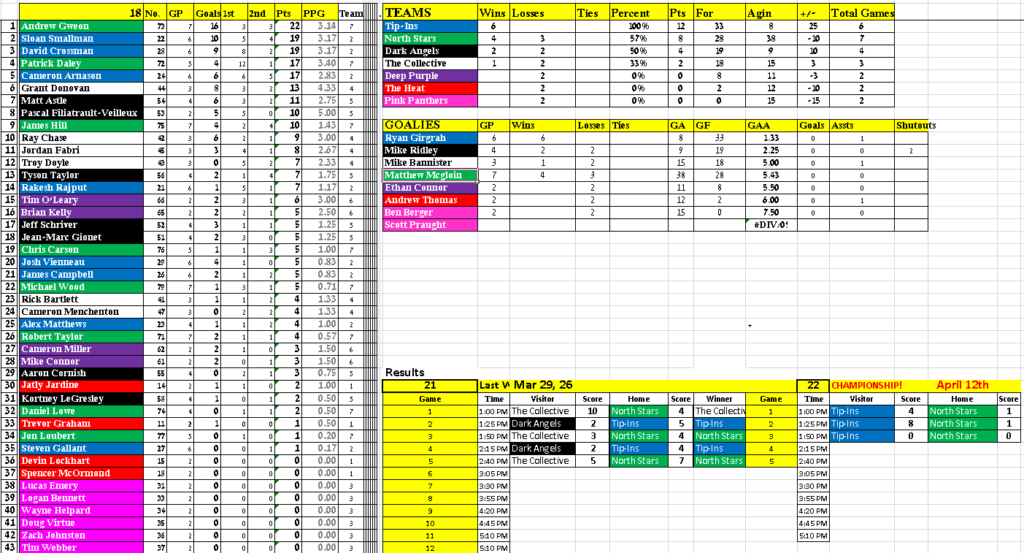Select the TEAMS table header cell
1024x553 pixels.
(430, 13)
